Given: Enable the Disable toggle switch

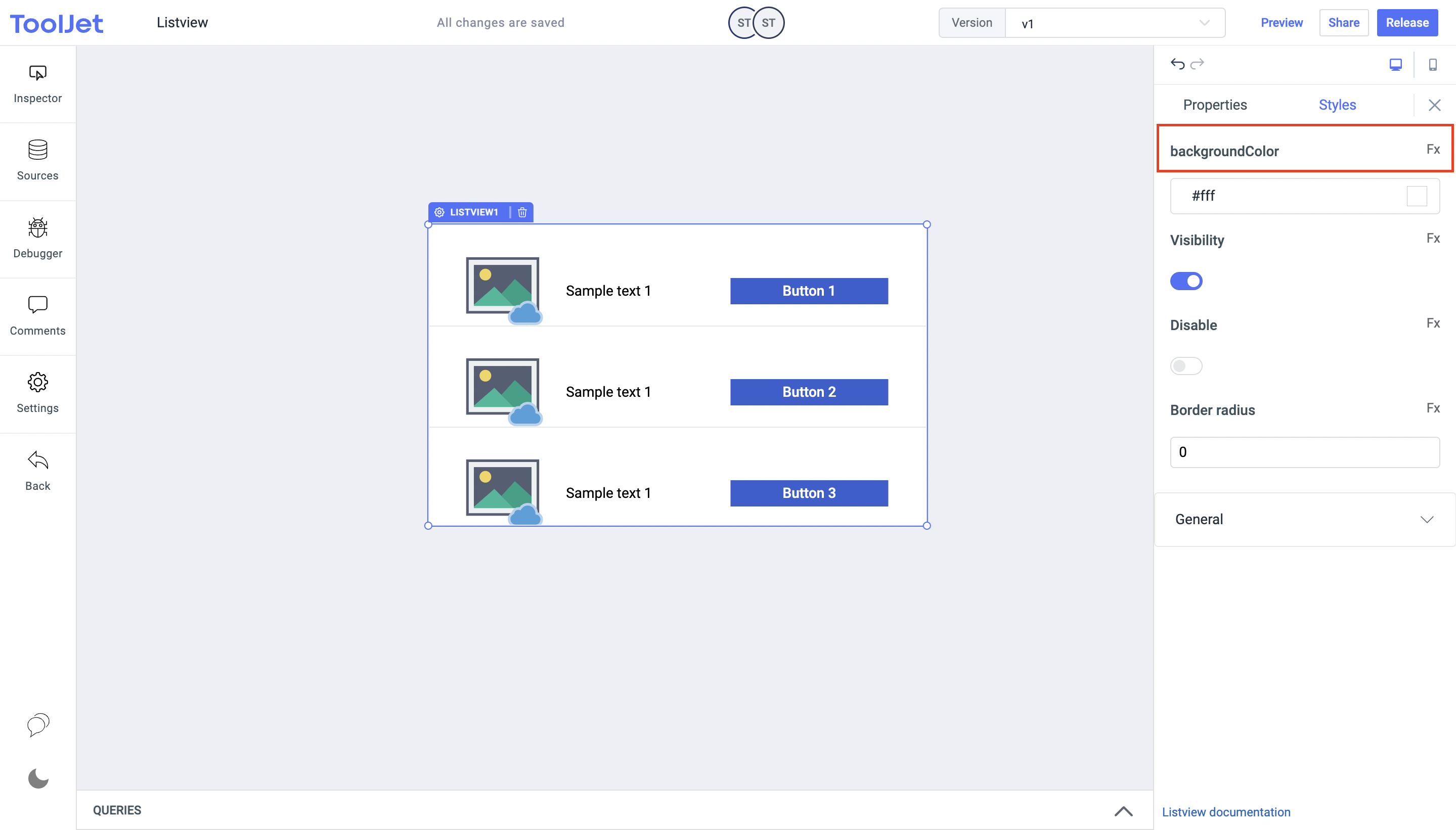Looking at the screenshot, I should [x=1185, y=366].
